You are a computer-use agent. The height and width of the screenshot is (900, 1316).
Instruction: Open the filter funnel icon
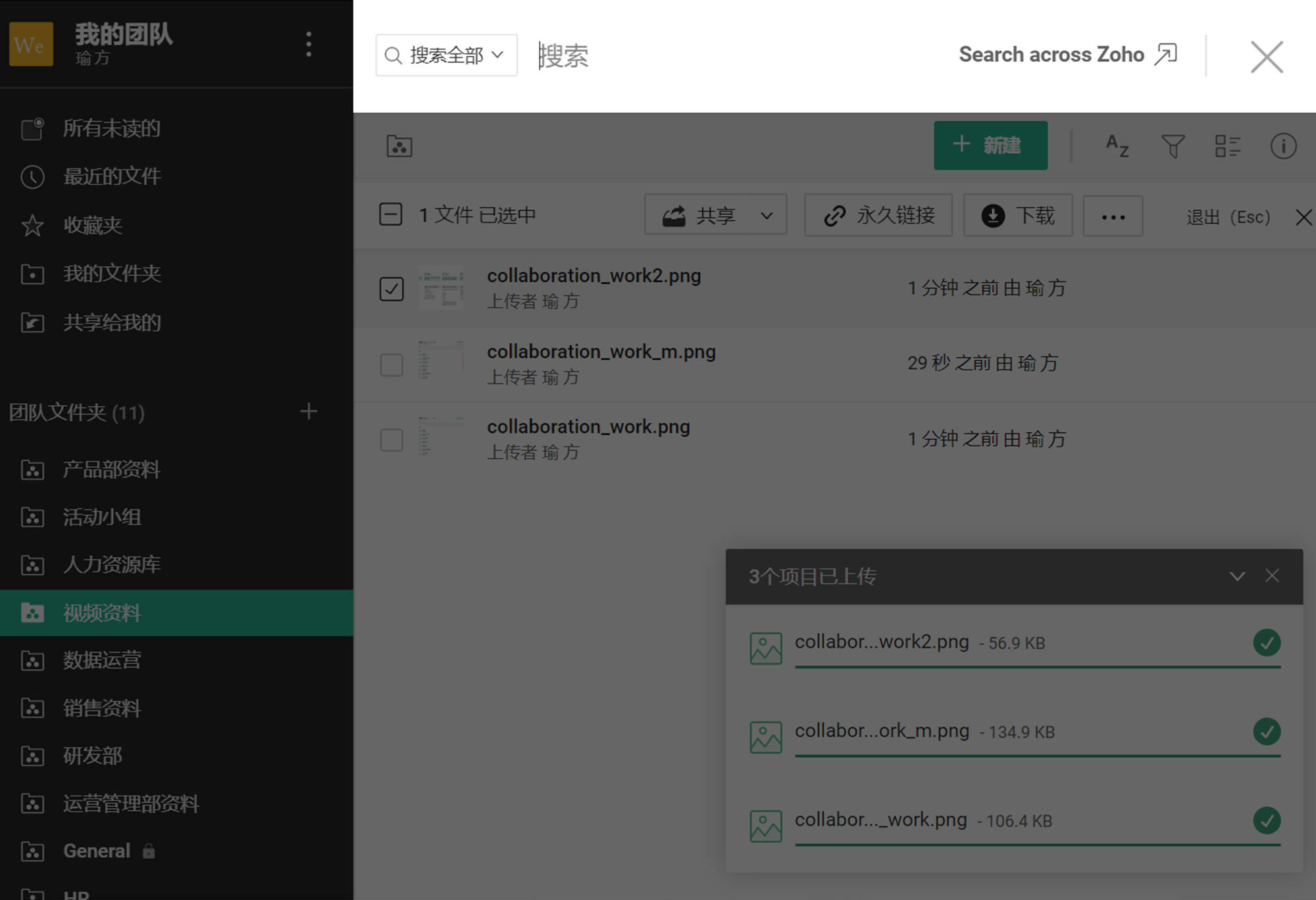pos(1173,145)
